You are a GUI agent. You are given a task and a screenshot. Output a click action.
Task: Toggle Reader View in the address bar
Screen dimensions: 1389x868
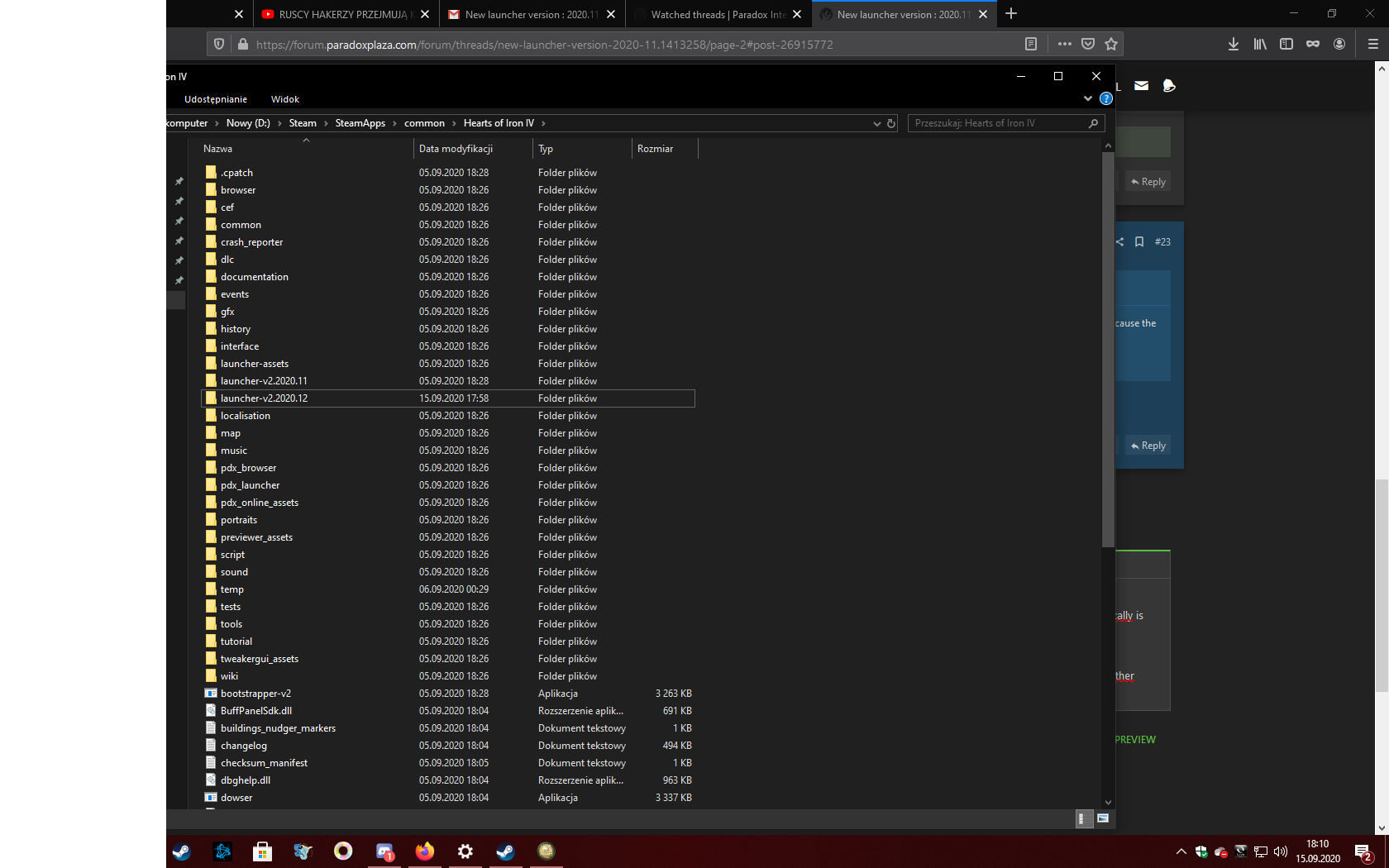pyautogui.click(x=1030, y=44)
